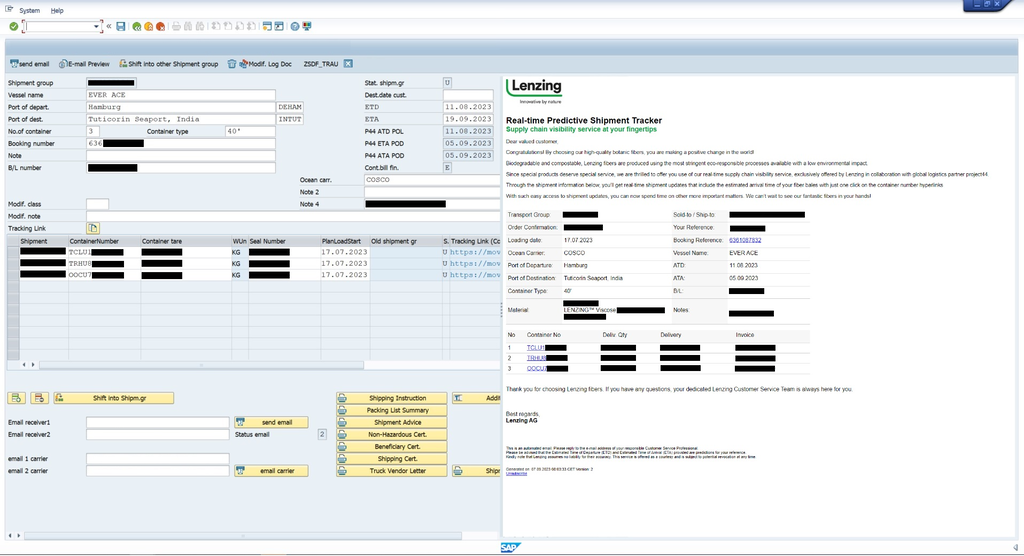
Task: Click the Shipping Cert. button
Action: [x=392, y=459]
